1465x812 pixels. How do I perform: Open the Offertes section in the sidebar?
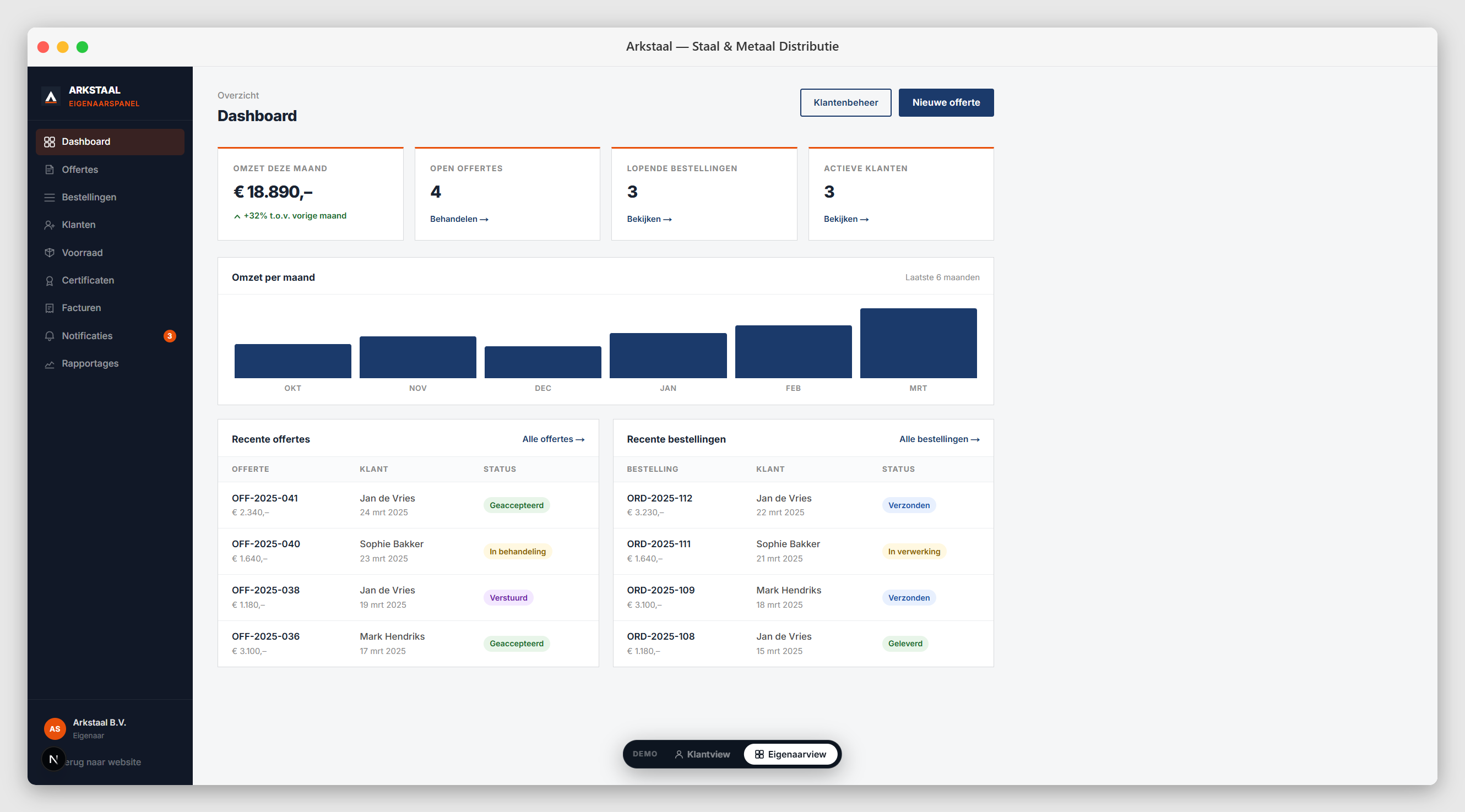coord(79,169)
